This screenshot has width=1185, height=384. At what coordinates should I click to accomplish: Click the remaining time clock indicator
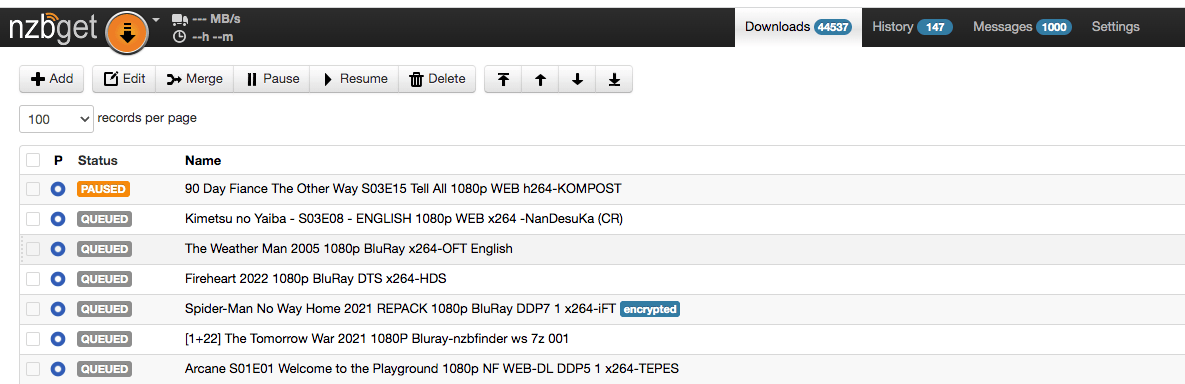(x=203, y=36)
